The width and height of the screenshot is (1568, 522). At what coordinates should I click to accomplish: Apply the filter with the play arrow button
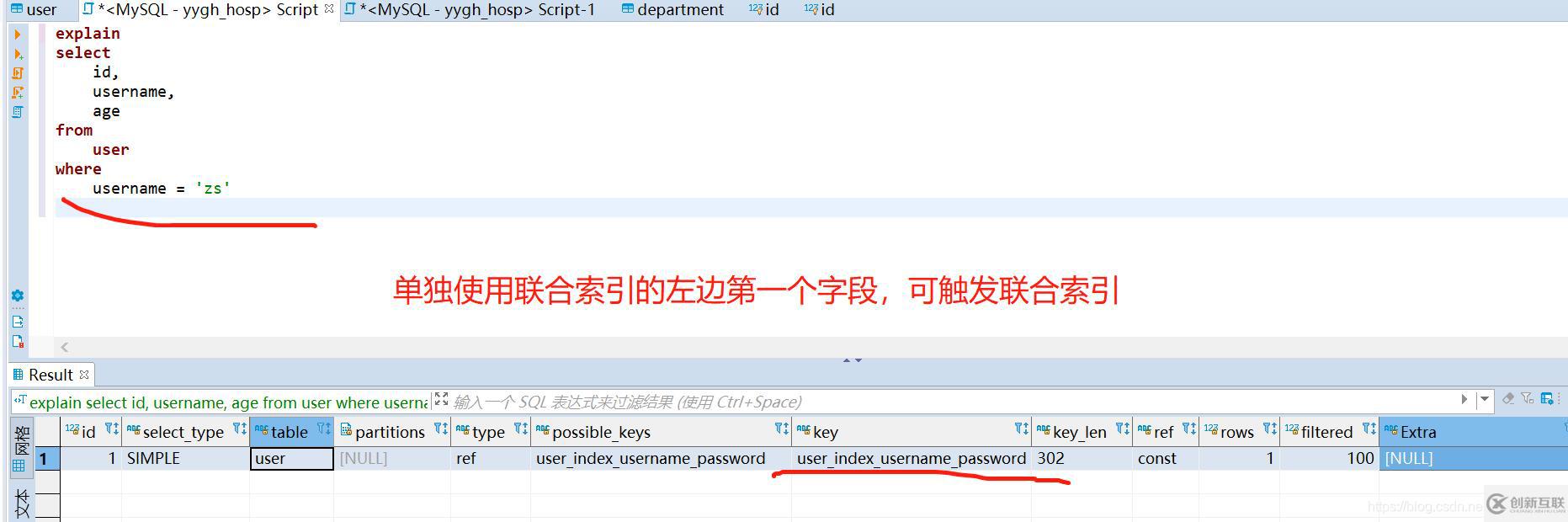(x=1464, y=399)
